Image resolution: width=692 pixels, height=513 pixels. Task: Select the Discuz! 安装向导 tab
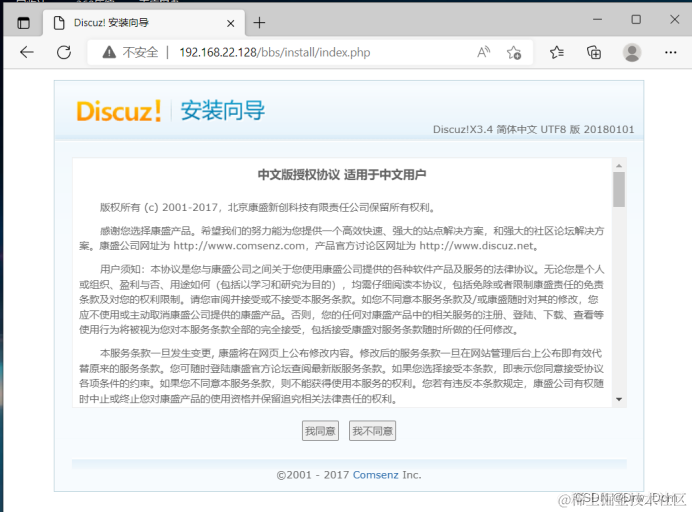(x=143, y=23)
